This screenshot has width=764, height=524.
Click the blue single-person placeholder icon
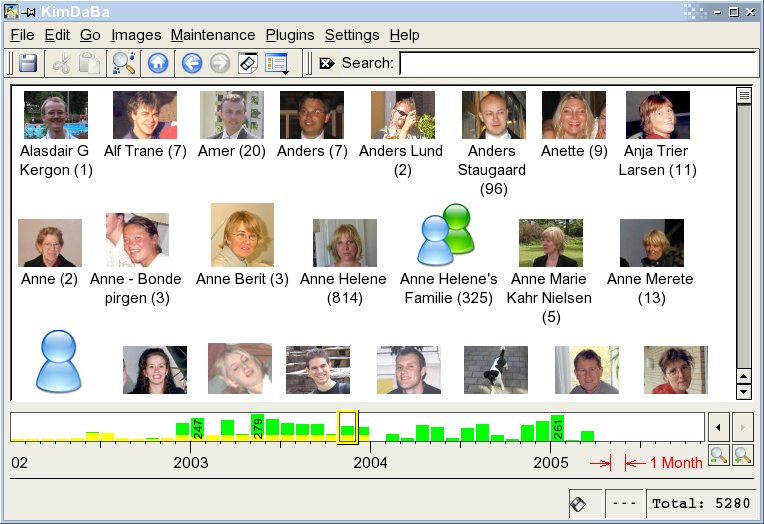click(x=58, y=361)
